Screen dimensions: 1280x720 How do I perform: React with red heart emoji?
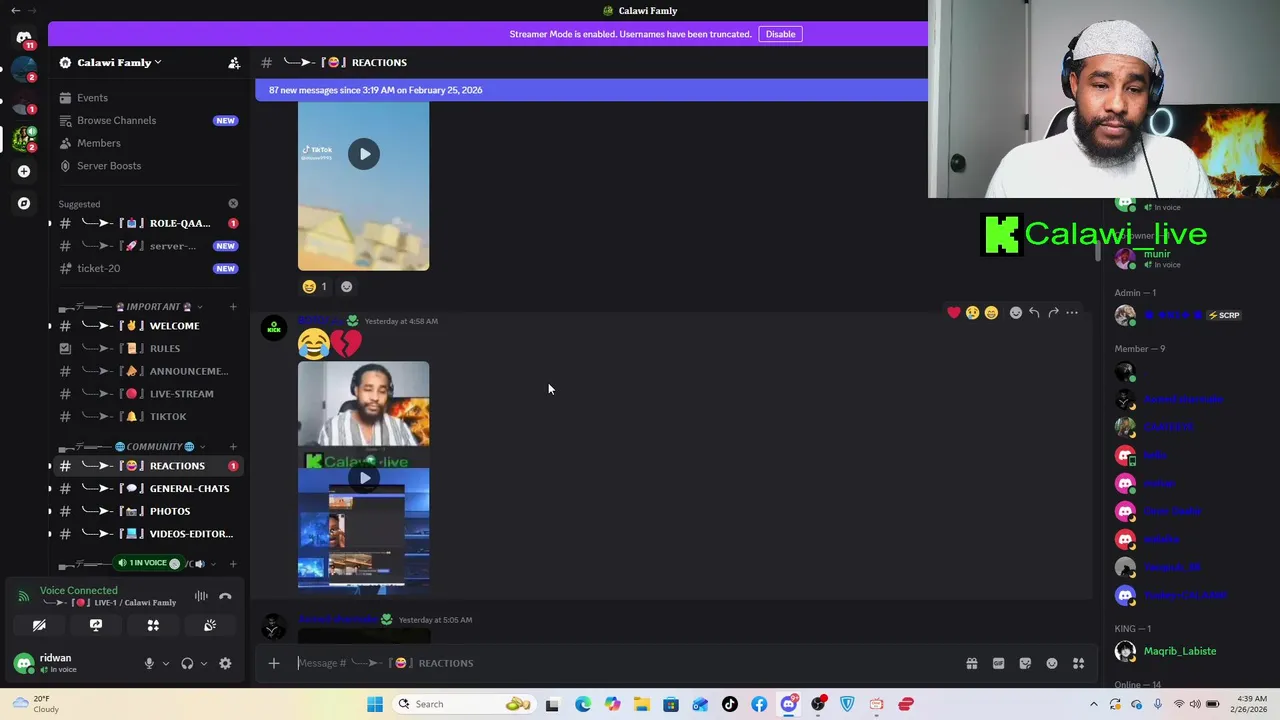(x=954, y=313)
